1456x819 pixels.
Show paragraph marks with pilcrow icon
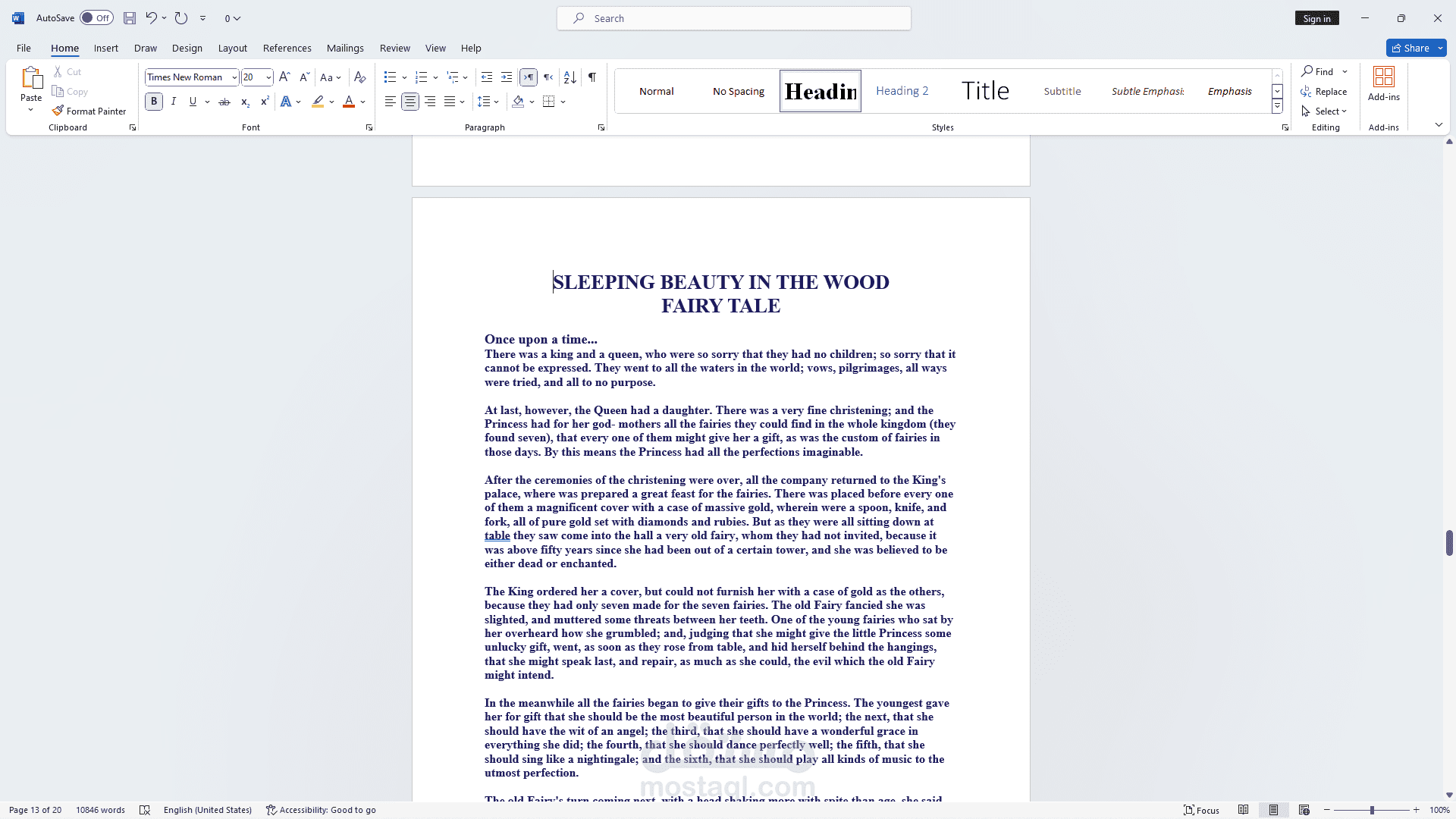point(592,77)
